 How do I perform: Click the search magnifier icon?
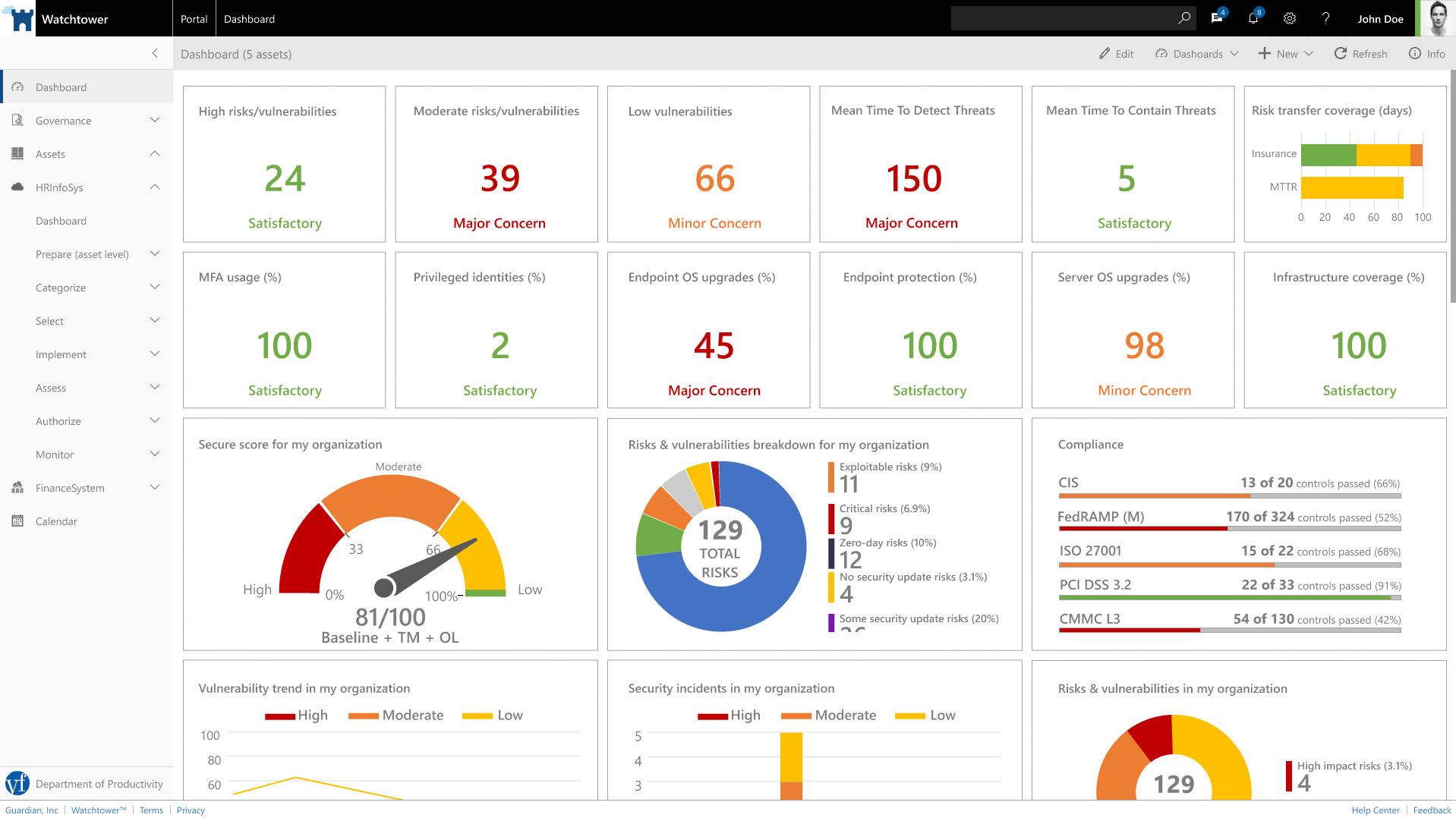pos(1183,18)
